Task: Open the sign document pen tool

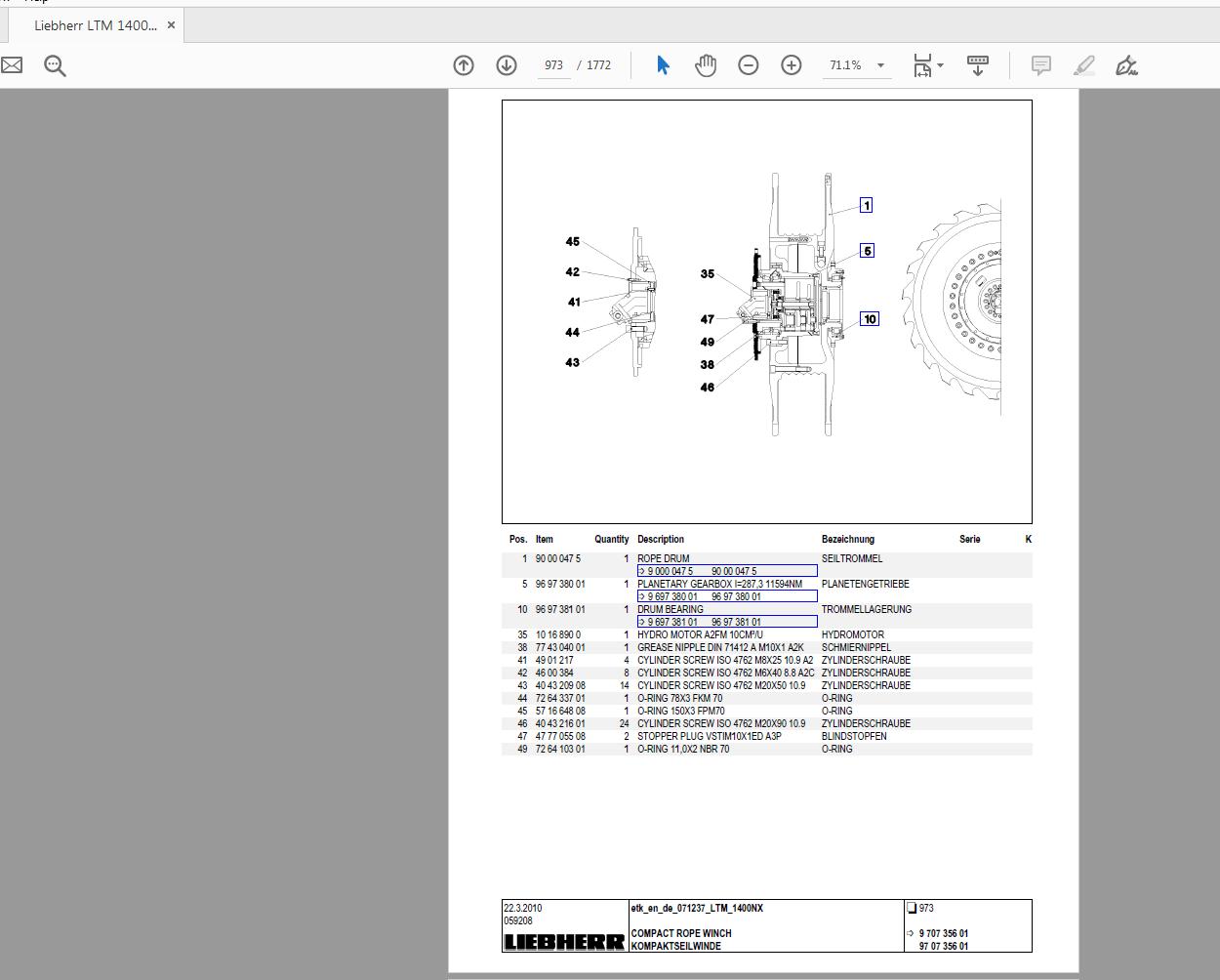Action: tap(1126, 65)
